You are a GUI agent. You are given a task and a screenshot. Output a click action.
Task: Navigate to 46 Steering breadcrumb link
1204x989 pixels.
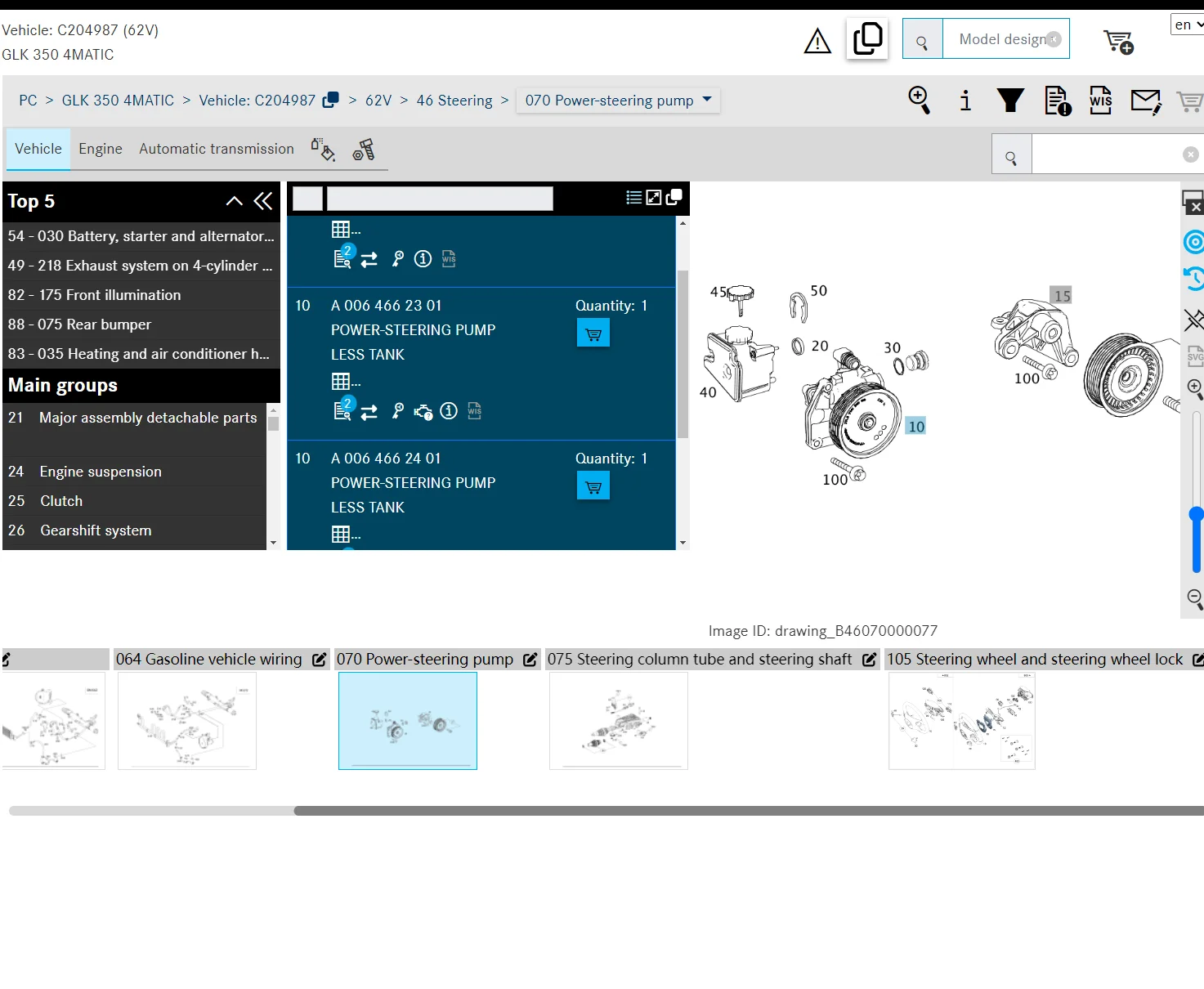click(454, 101)
